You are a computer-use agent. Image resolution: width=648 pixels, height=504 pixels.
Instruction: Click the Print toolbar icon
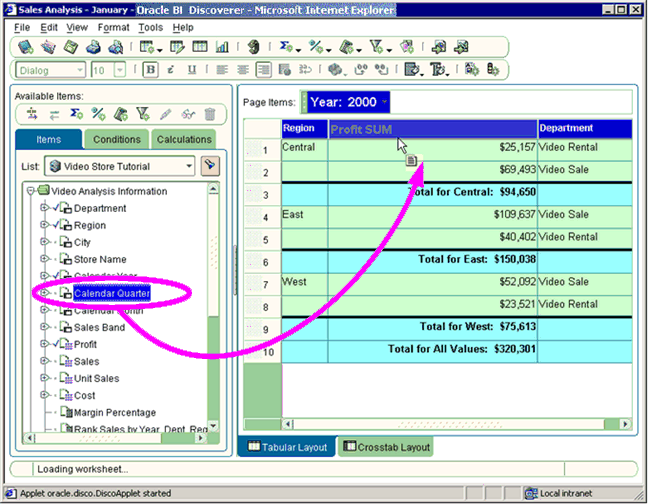click(x=93, y=47)
